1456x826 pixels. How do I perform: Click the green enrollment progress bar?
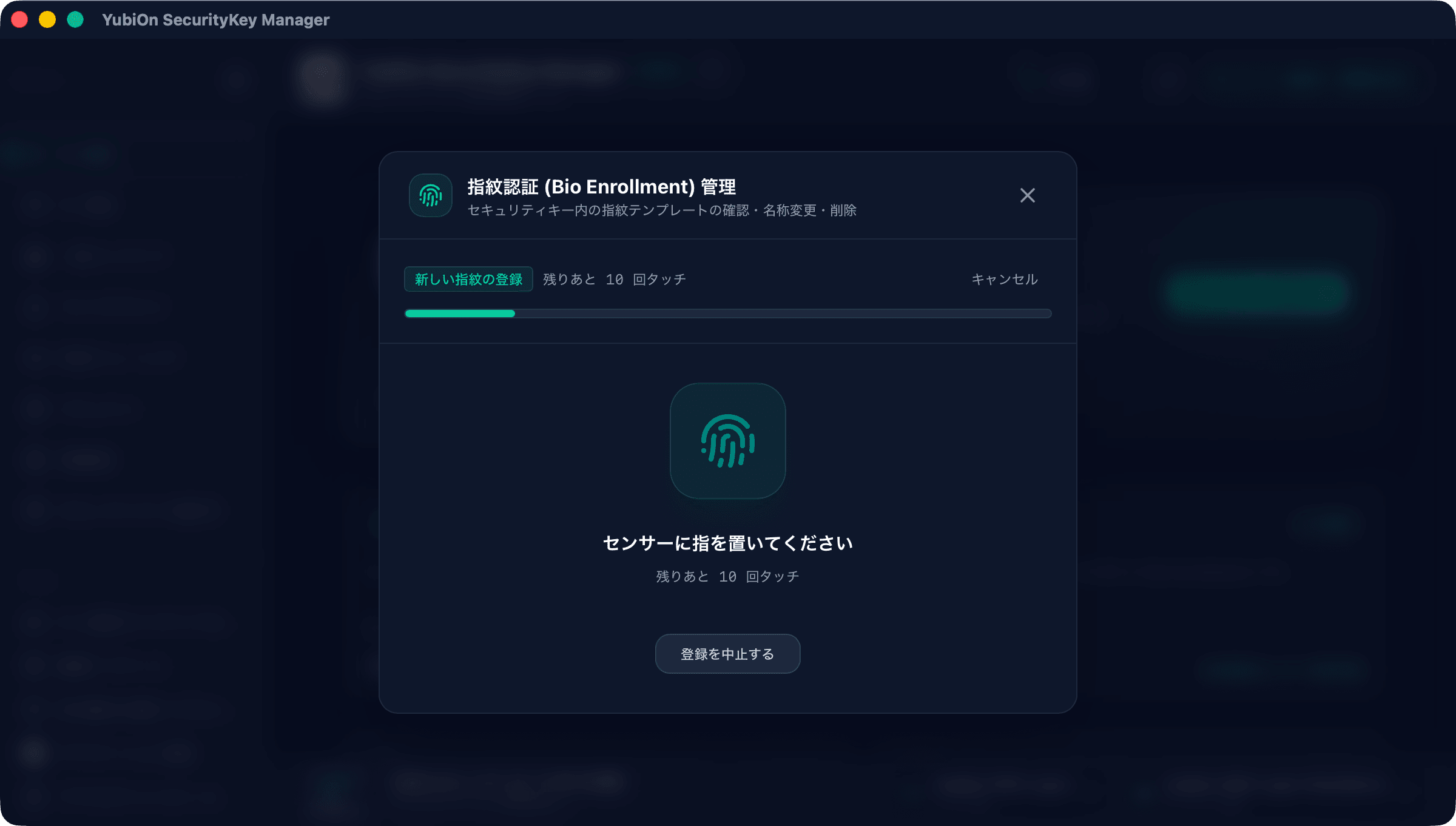(727, 314)
